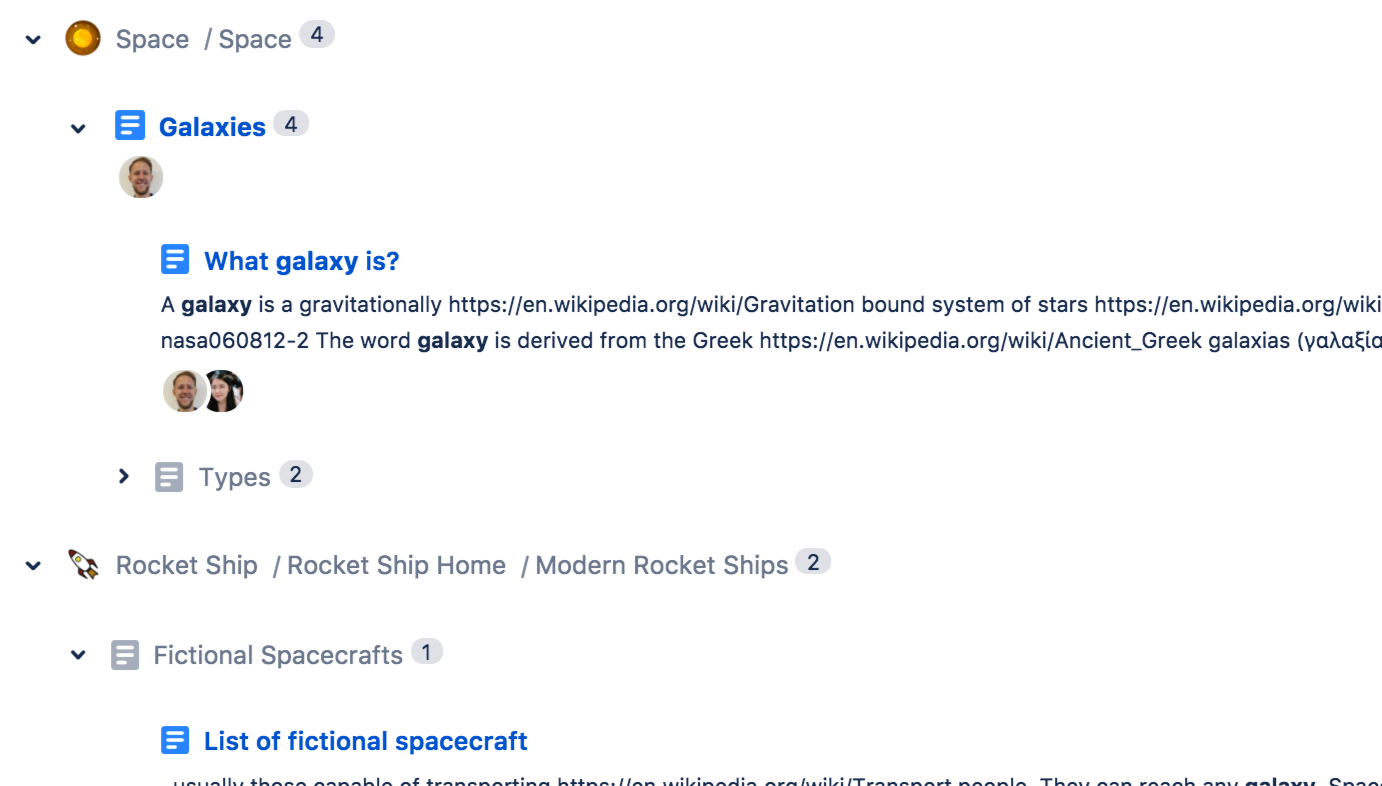
Task: Open the What galaxy is? page
Action: coord(301,260)
